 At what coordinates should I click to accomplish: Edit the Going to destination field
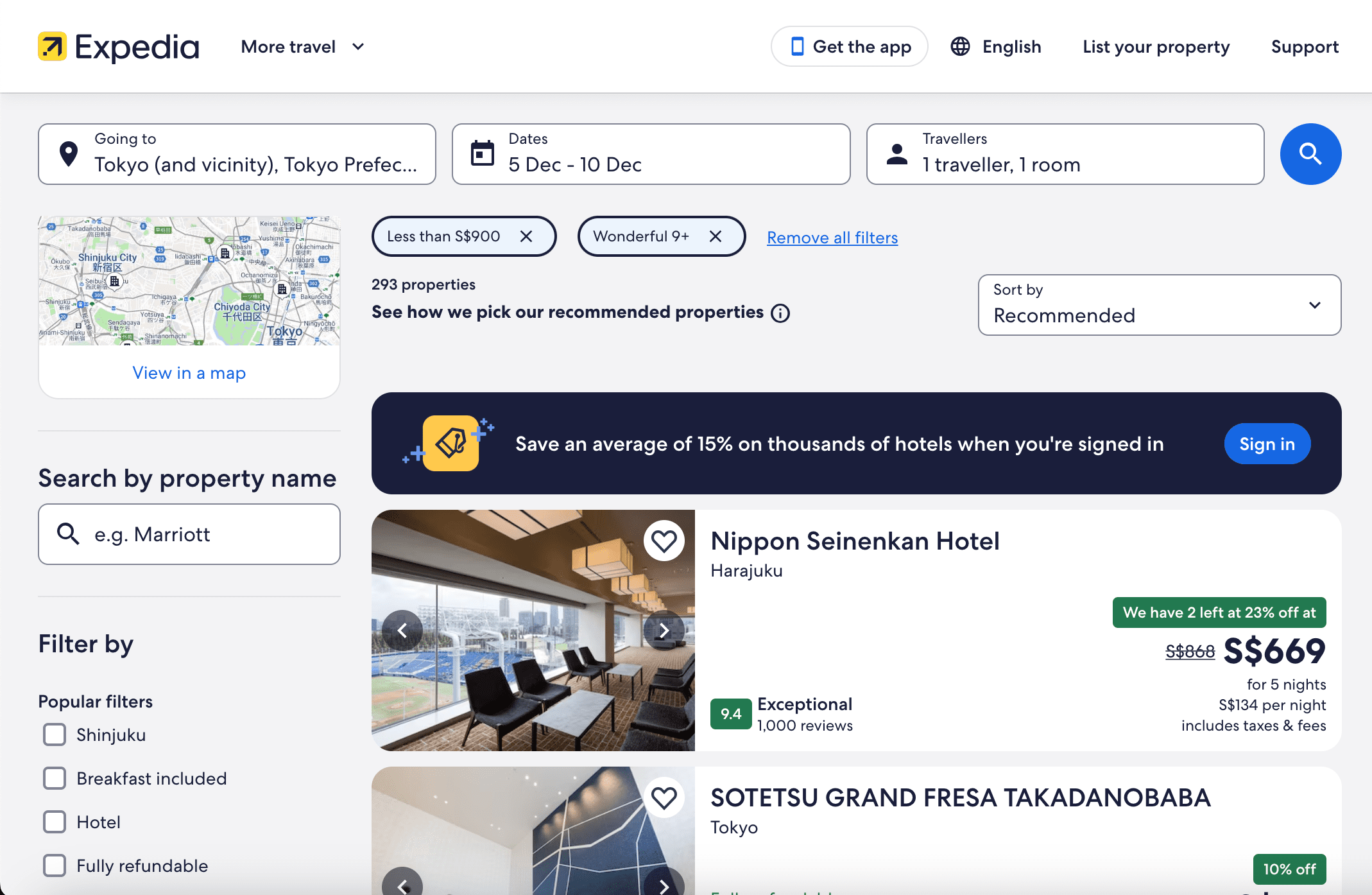point(237,154)
